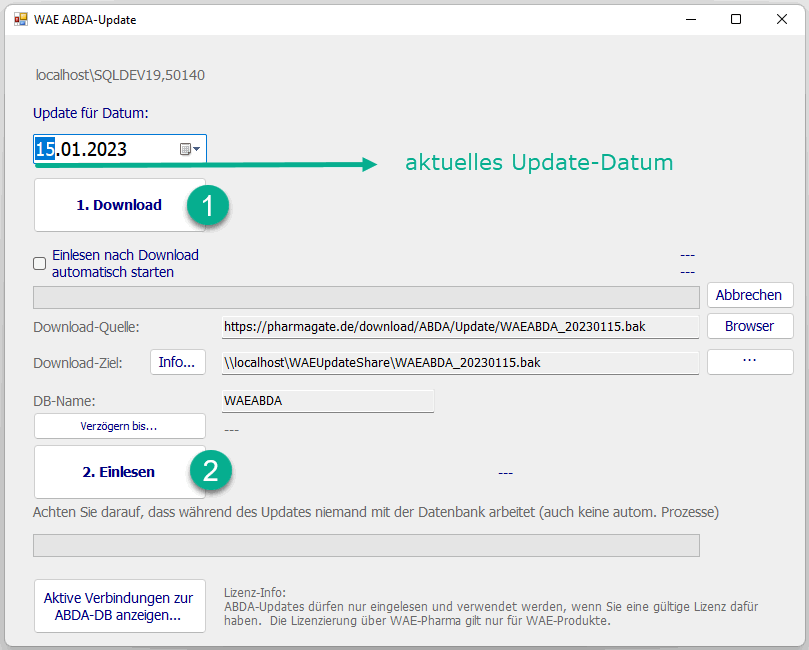Image resolution: width=809 pixels, height=650 pixels.
Task: Close the WAE ABDA-Update window
Action: click(x=782, y=20)
